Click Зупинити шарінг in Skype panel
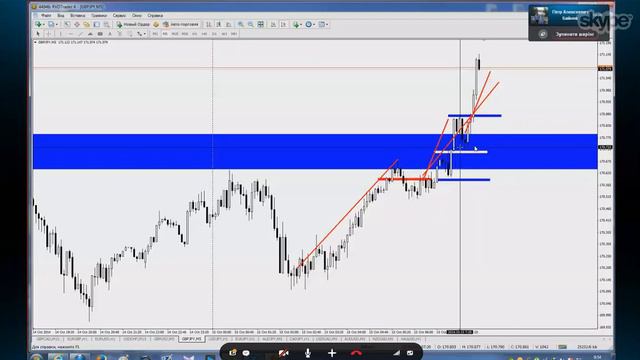 point(574,34)
